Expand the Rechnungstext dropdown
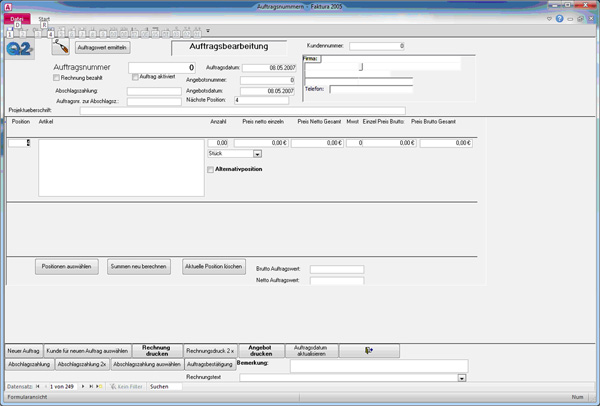The height and width of the screenshot is (406, 600). point(462,378)
